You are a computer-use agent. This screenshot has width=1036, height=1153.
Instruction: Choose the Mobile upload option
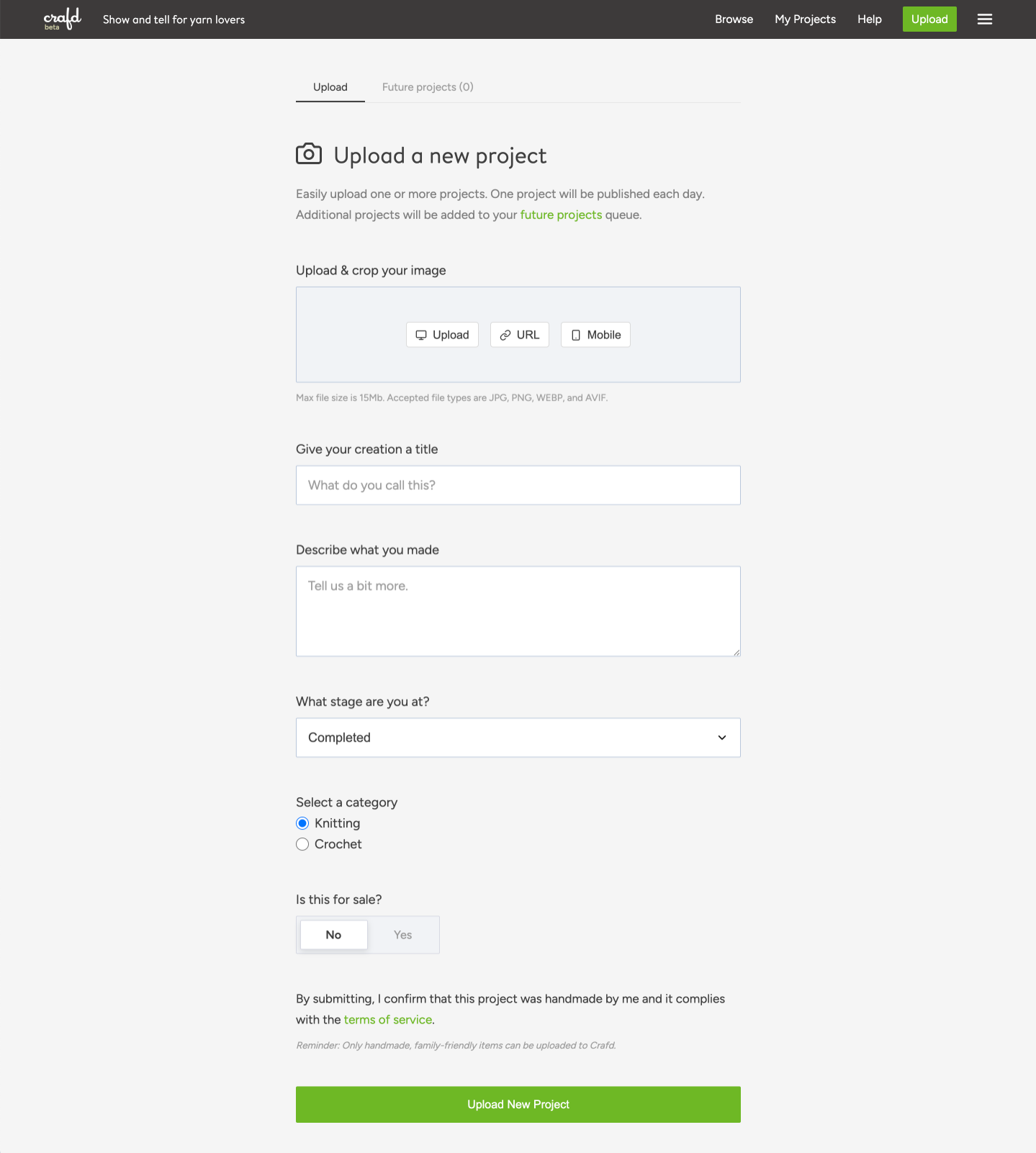pyautogui.click(x=595, y=335)
